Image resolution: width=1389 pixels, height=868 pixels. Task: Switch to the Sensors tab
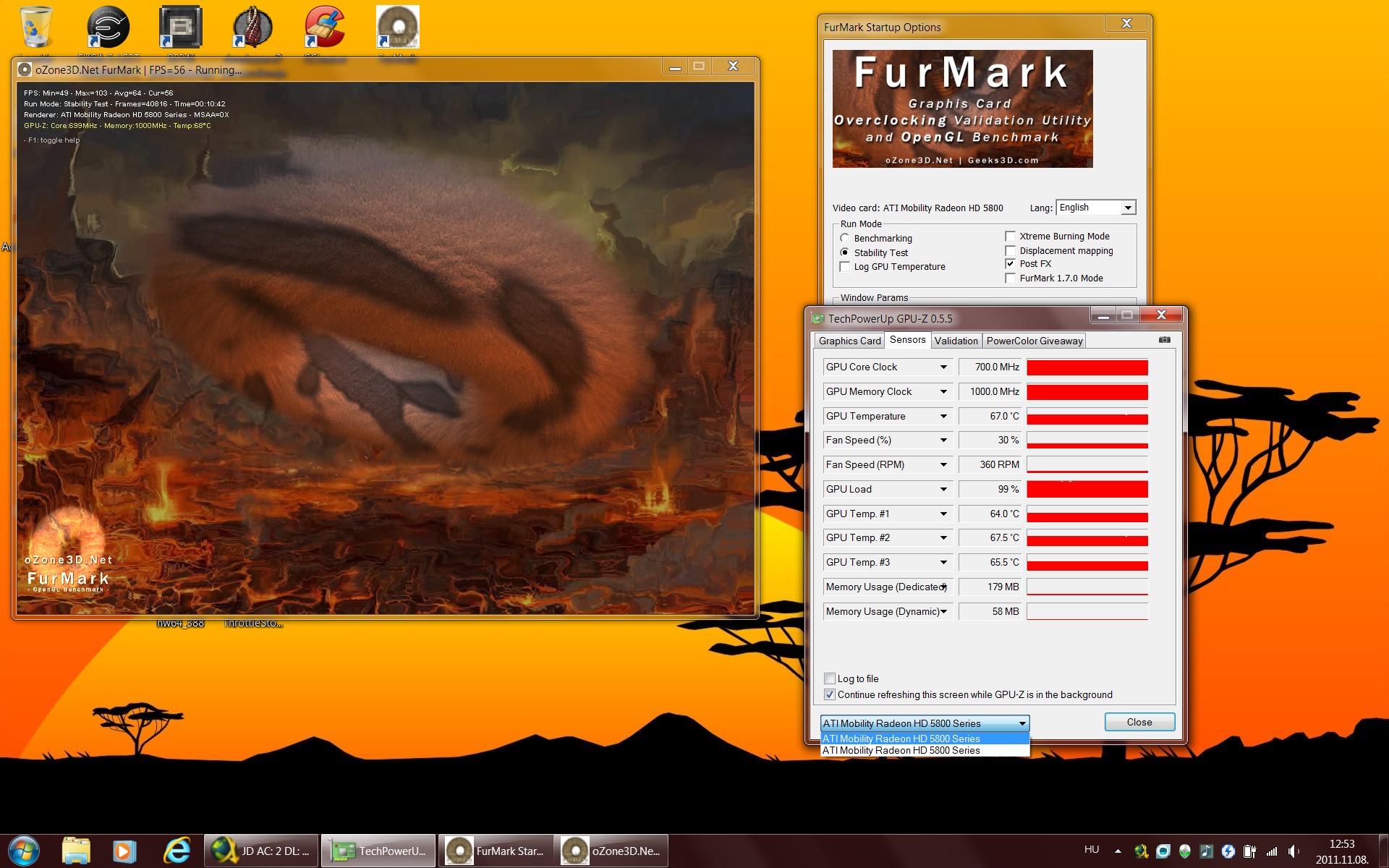[x=907, y=339]
